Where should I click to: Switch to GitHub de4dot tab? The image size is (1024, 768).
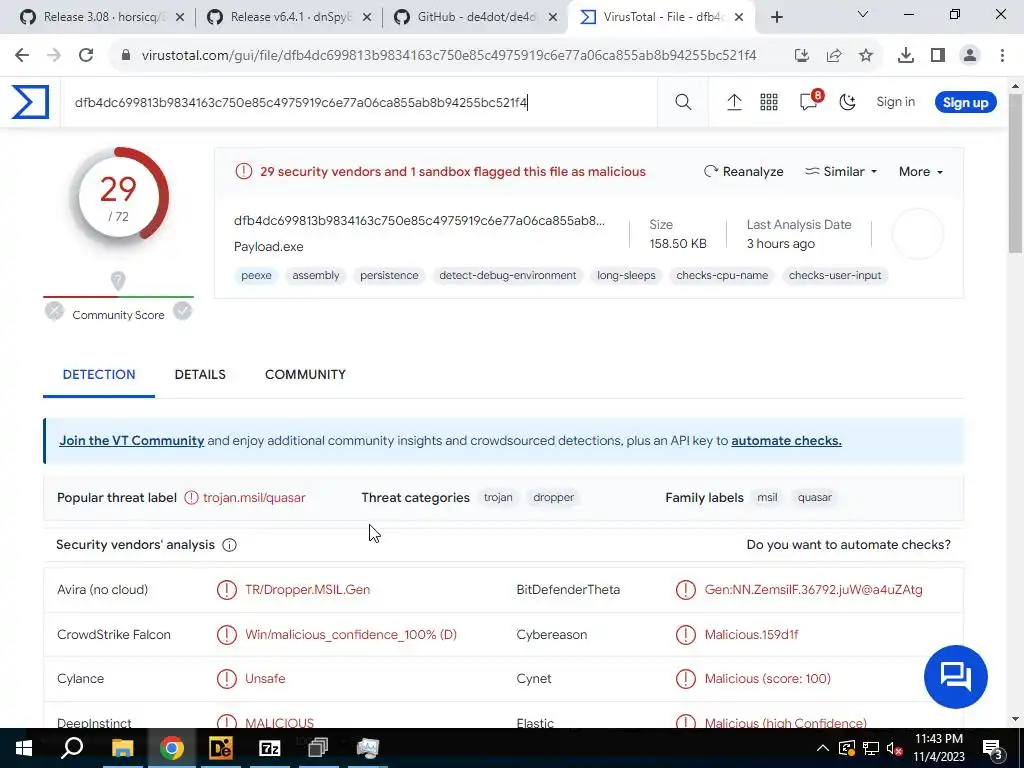click(x=475, y=17)
